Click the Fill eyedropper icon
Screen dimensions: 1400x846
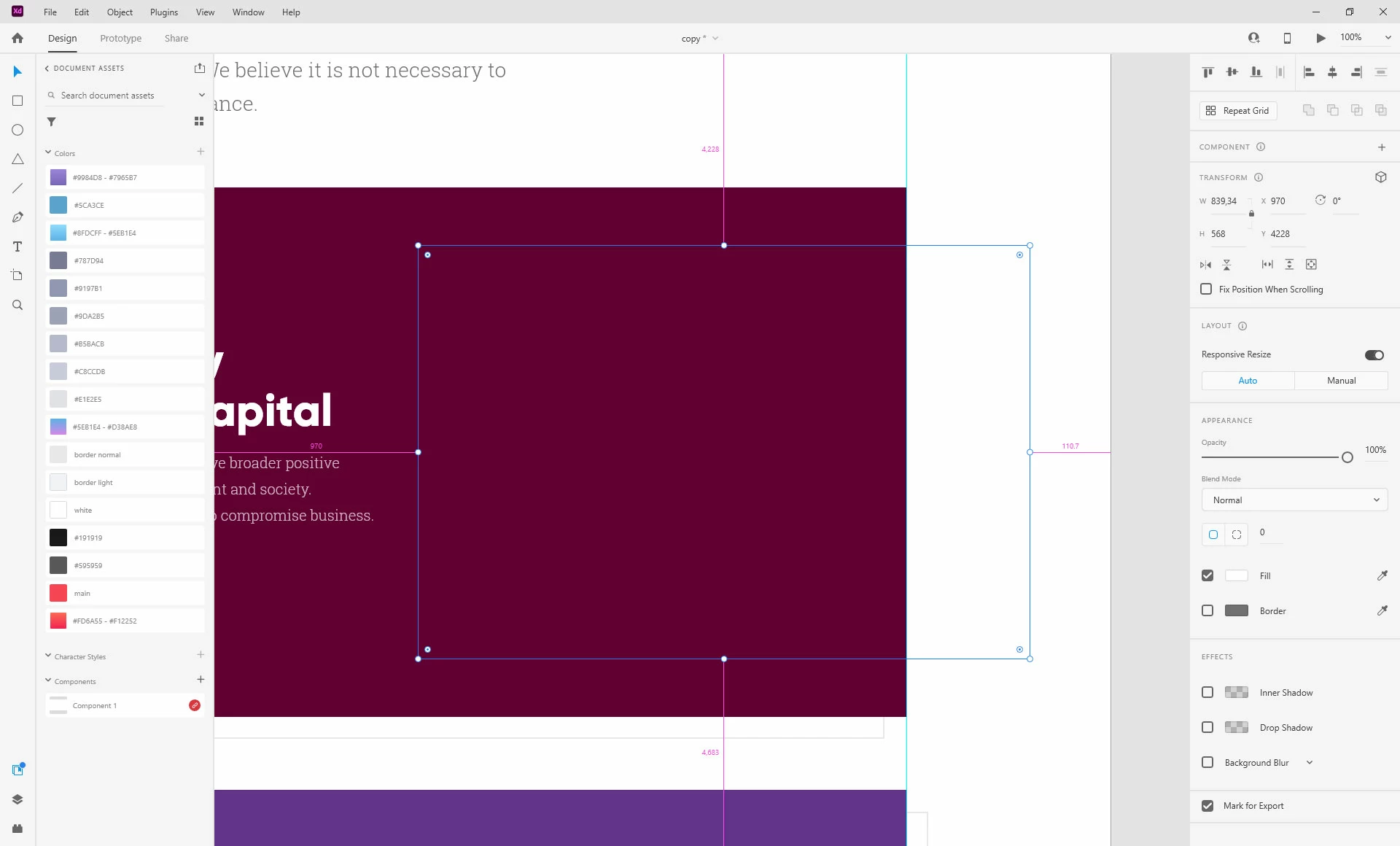1382,575
